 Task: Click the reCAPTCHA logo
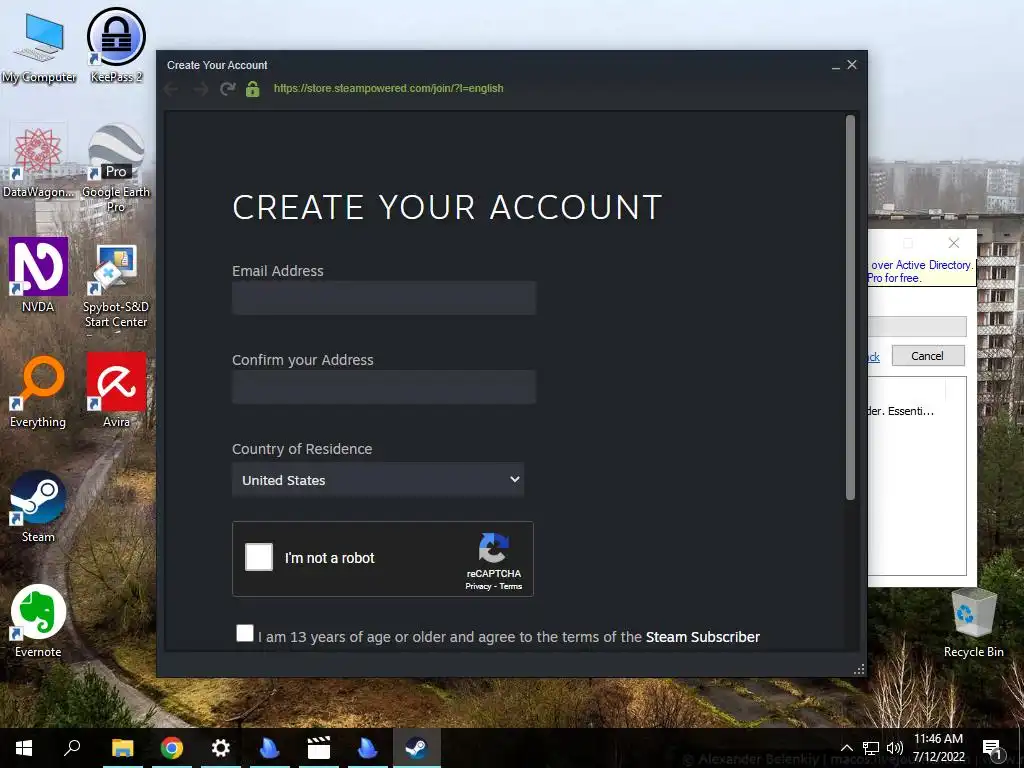coord(494,547)
